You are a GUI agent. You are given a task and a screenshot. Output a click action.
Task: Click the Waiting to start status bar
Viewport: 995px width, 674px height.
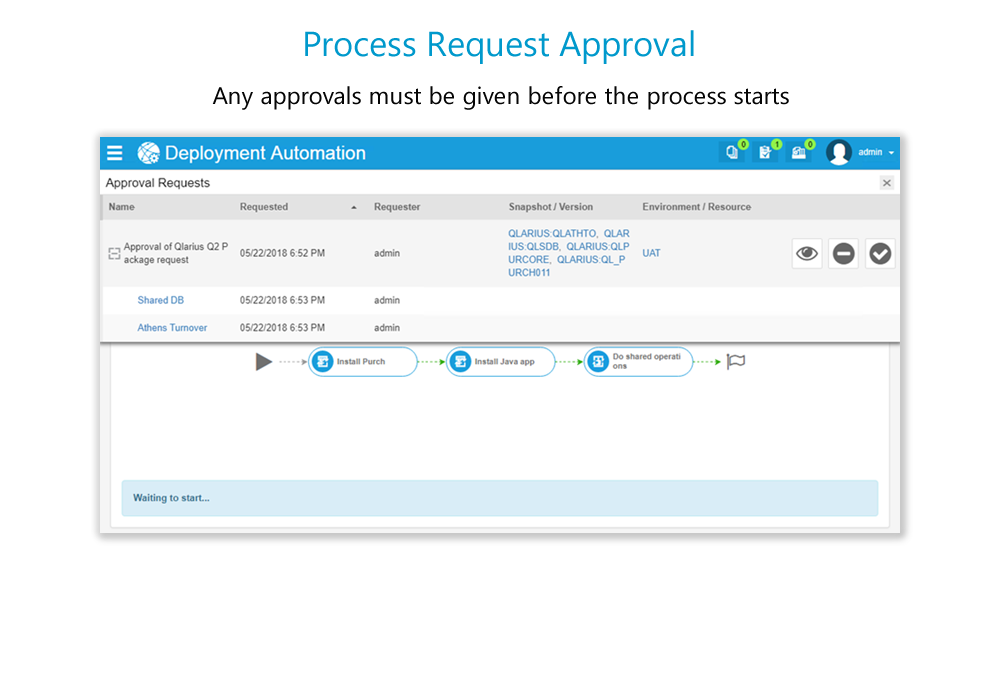click(500, 498)
